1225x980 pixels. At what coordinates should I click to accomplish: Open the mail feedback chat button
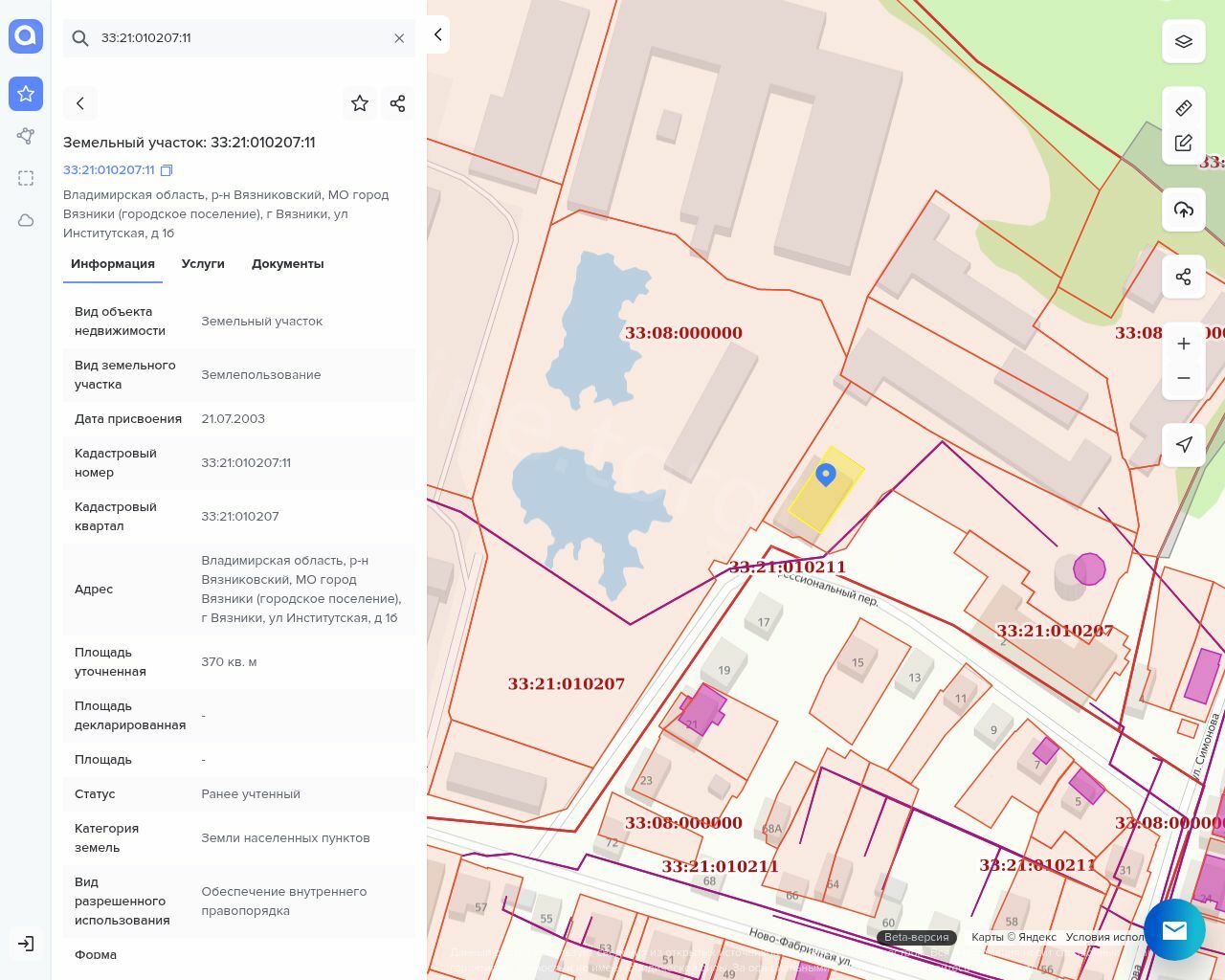1173,929
